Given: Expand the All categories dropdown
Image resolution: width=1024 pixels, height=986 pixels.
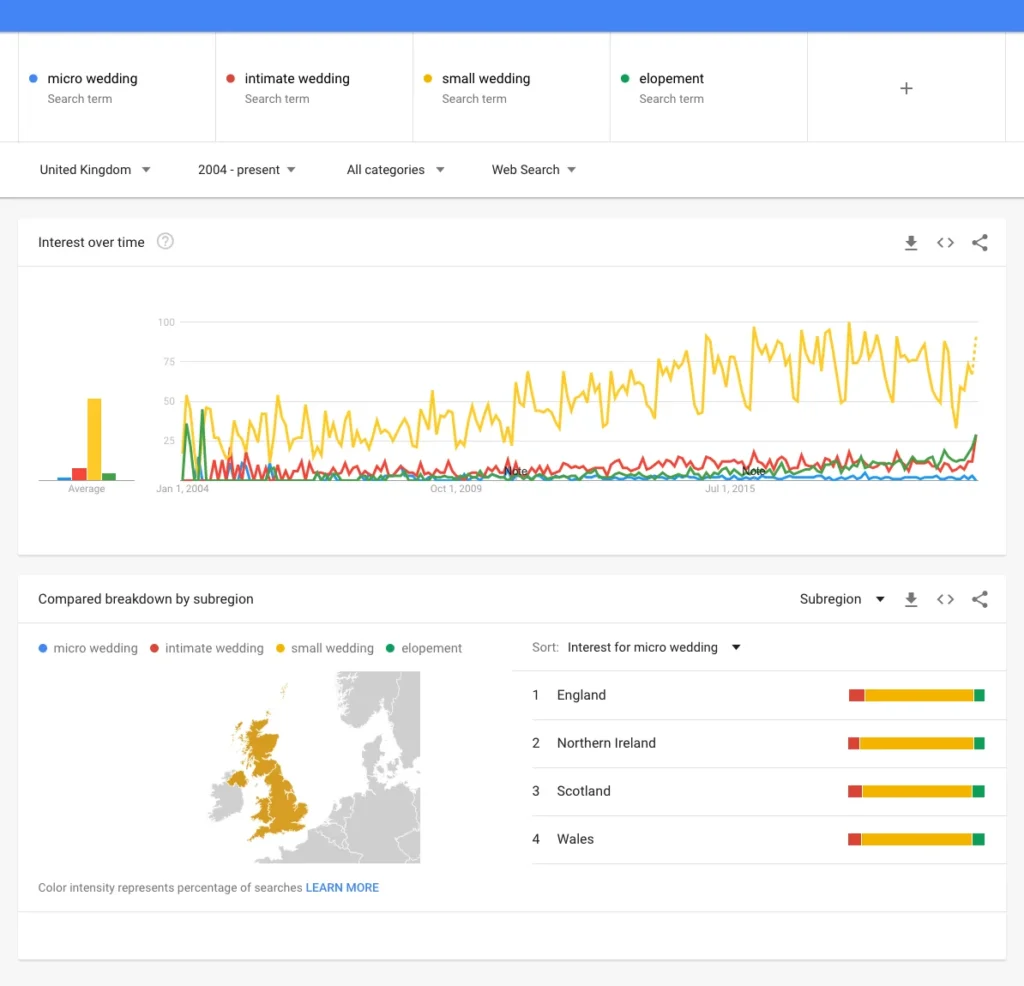Looking at the screenshot, I should [x=395, y=170].
